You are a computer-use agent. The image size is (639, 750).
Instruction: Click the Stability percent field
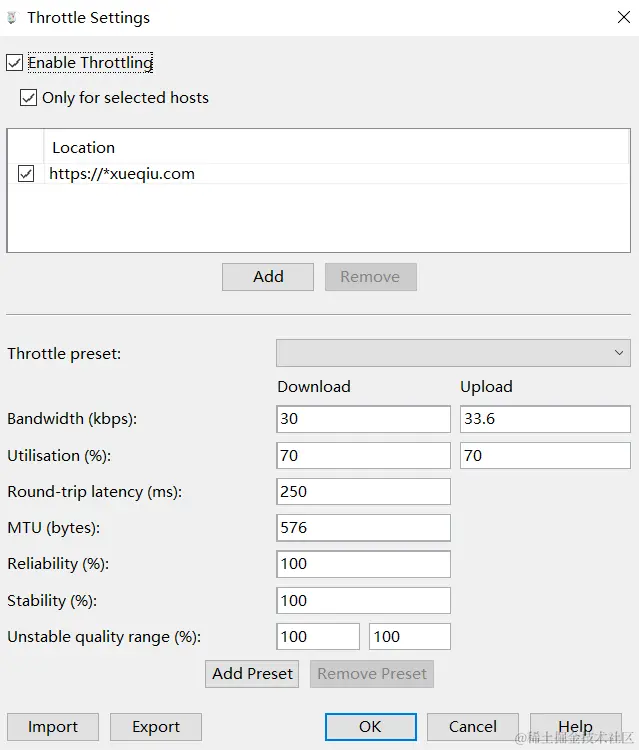[363, 600]
